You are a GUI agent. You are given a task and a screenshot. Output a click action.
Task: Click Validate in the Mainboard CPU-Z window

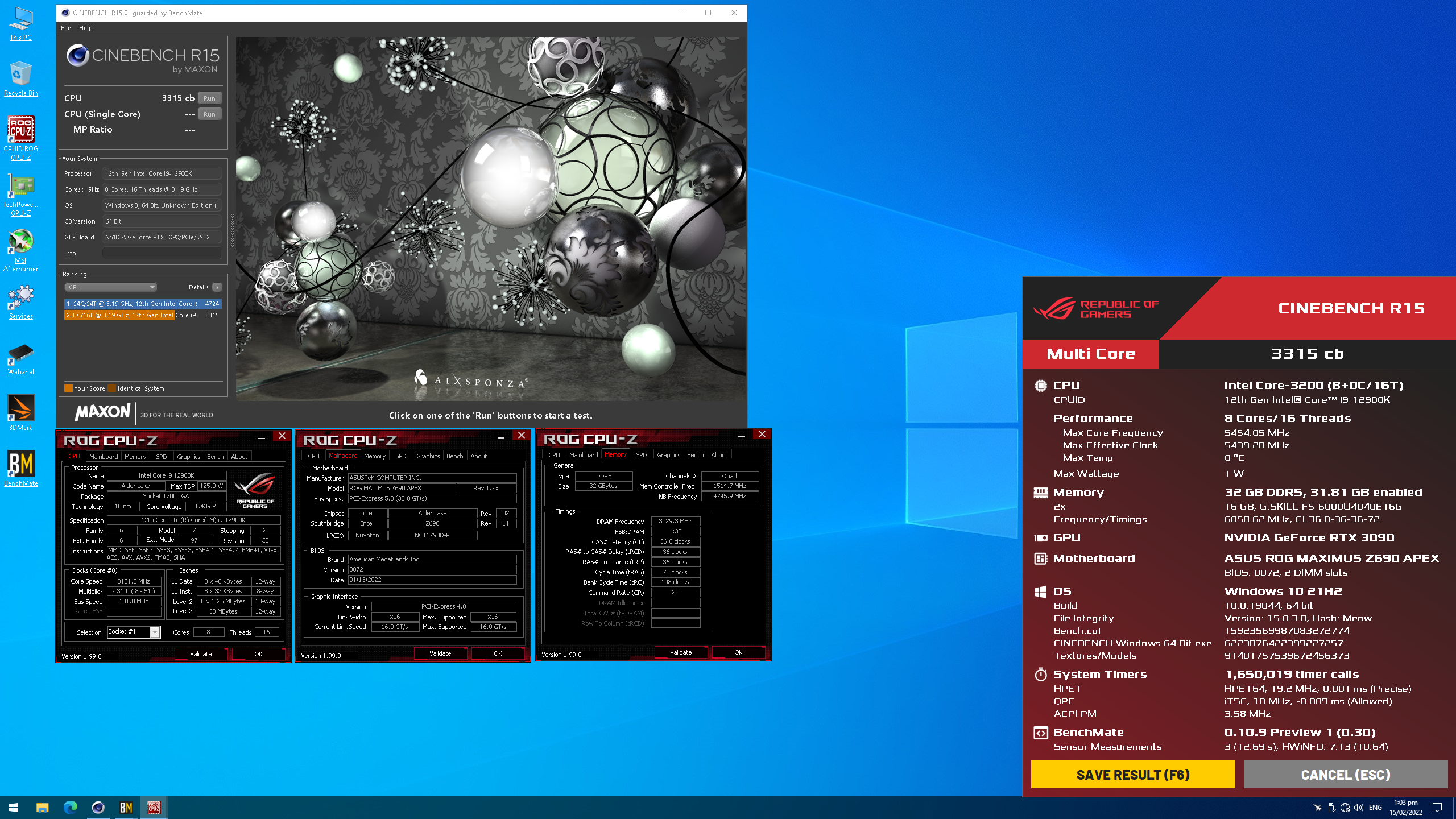coord(440,653)
